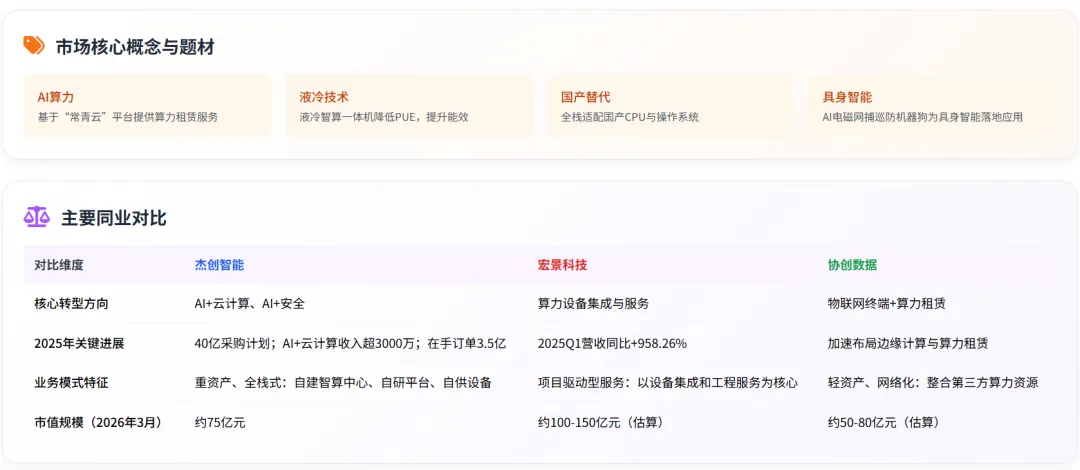Click market value cell 约75亿元
The width and height of the screenshot is (1080, 470).
pos(220,422)
